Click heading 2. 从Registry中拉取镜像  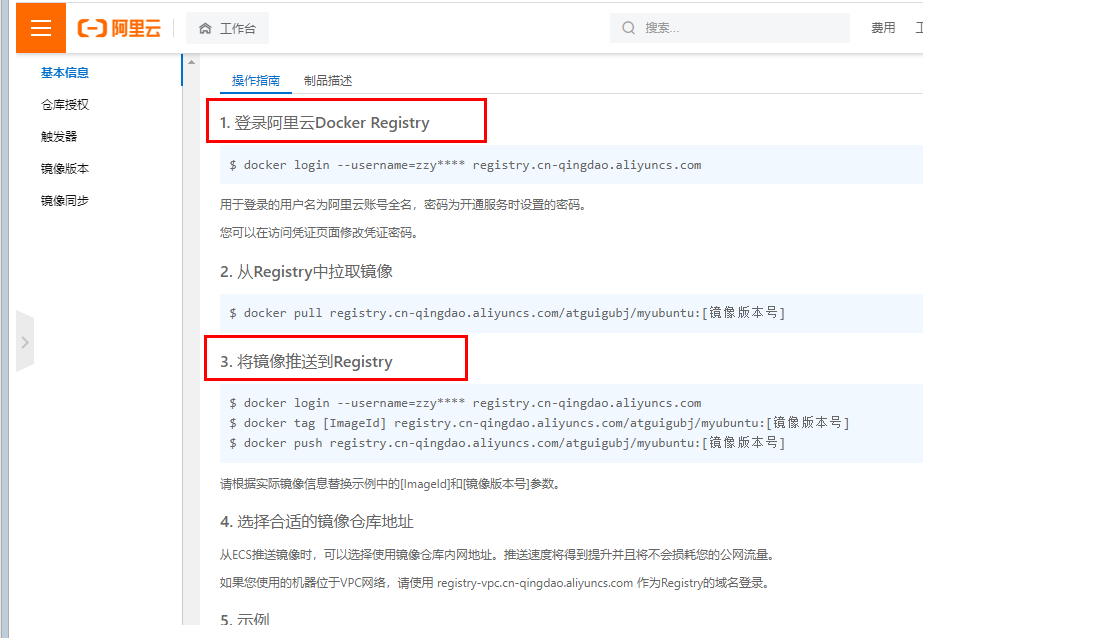tap(306, 271)
